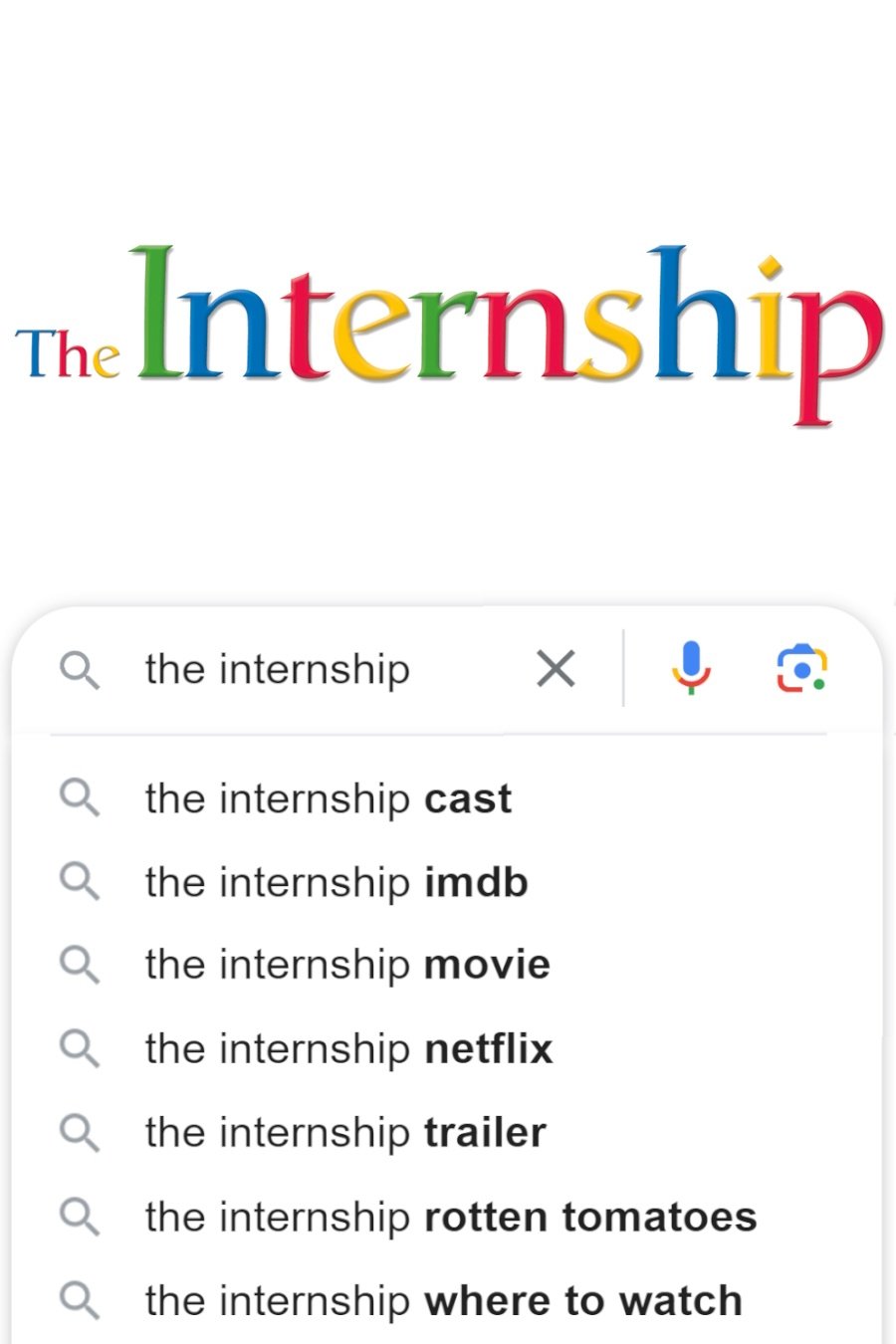This screenshot has height=1344, width=896.
Task: Select 'the internship cast' suggestion
Action: pyautogui.click(x=329, y=798)
